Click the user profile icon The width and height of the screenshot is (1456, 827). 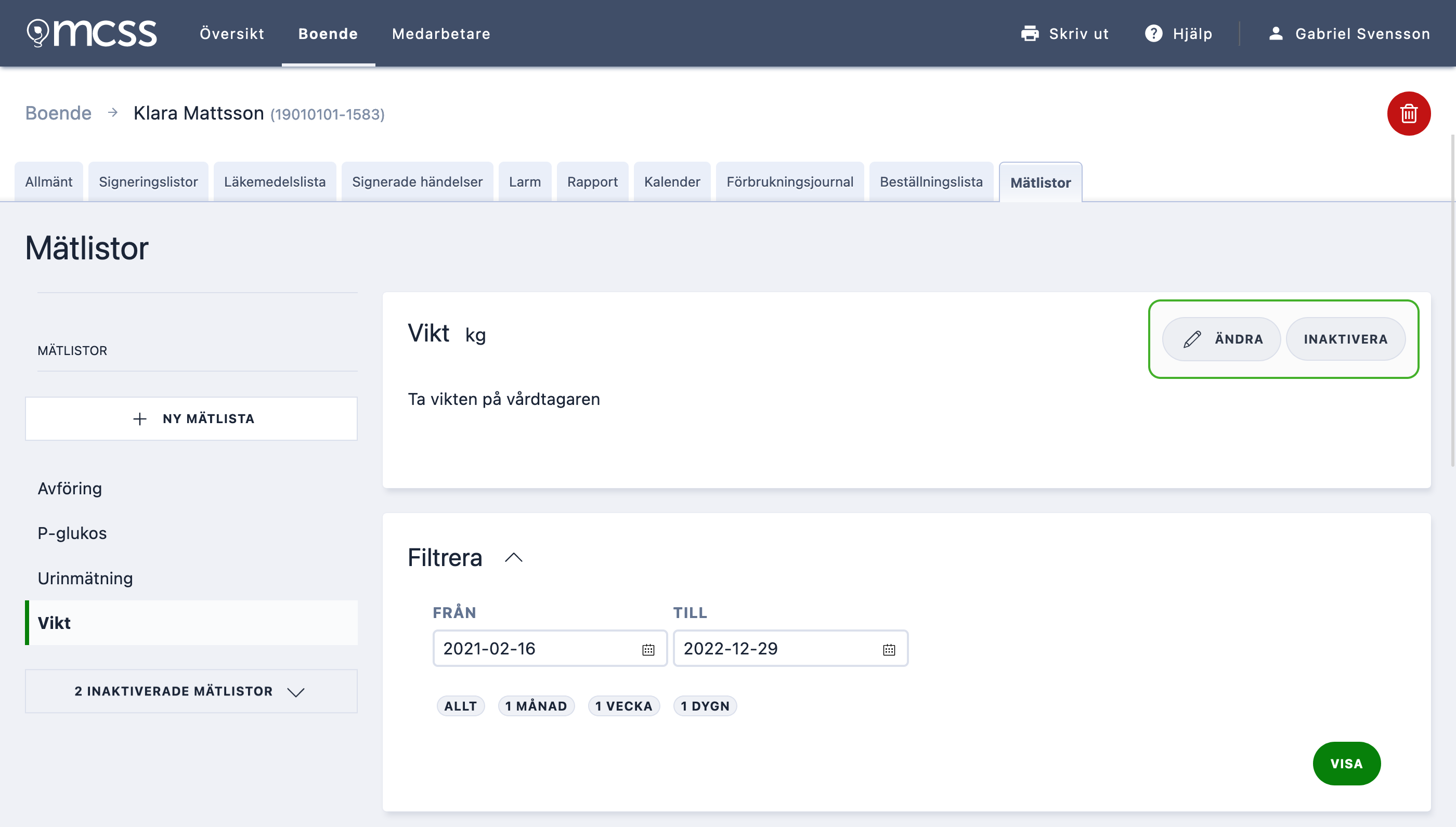(1276, 33)
